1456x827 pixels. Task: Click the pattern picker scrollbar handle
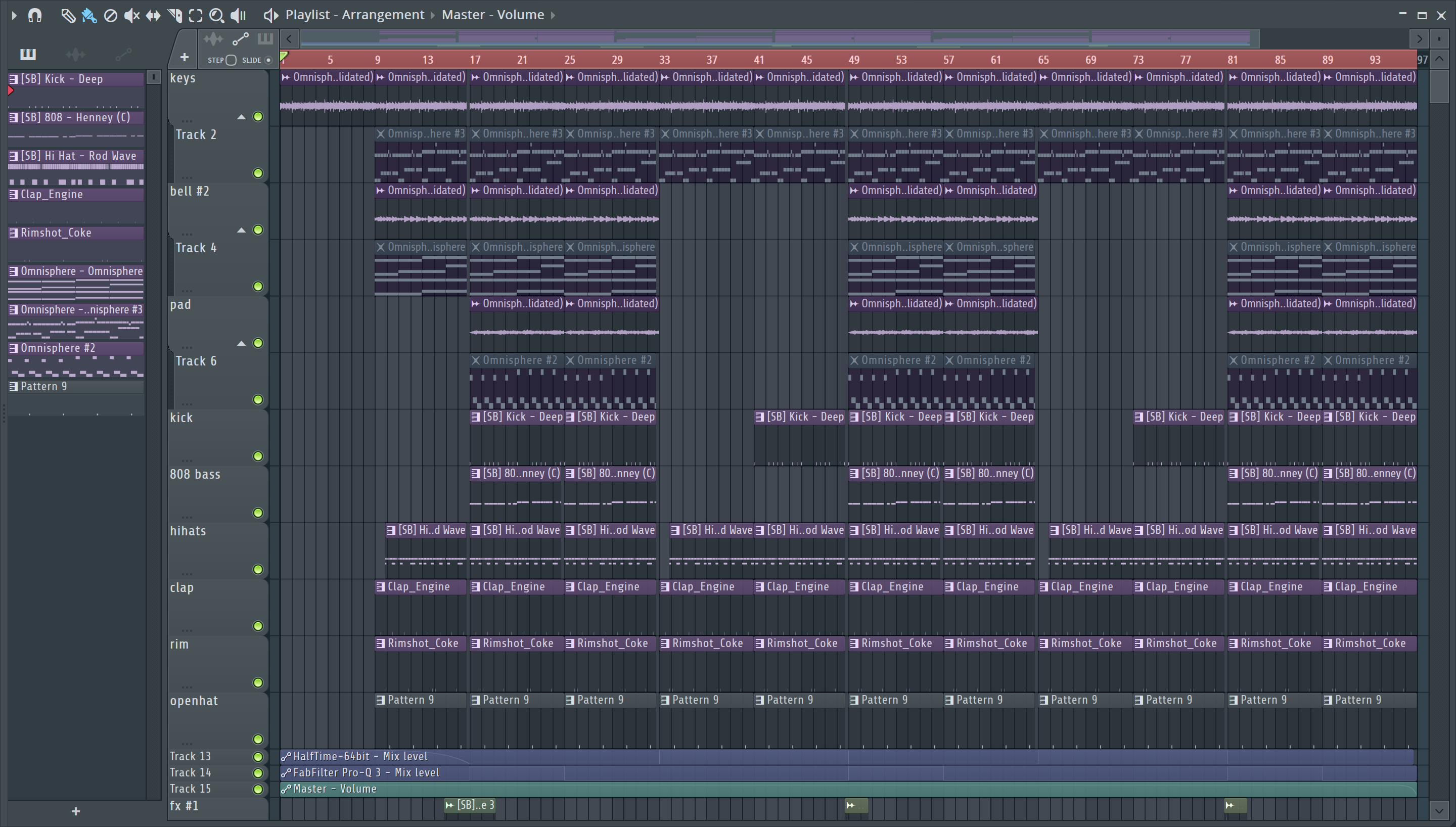coord(153,77)
